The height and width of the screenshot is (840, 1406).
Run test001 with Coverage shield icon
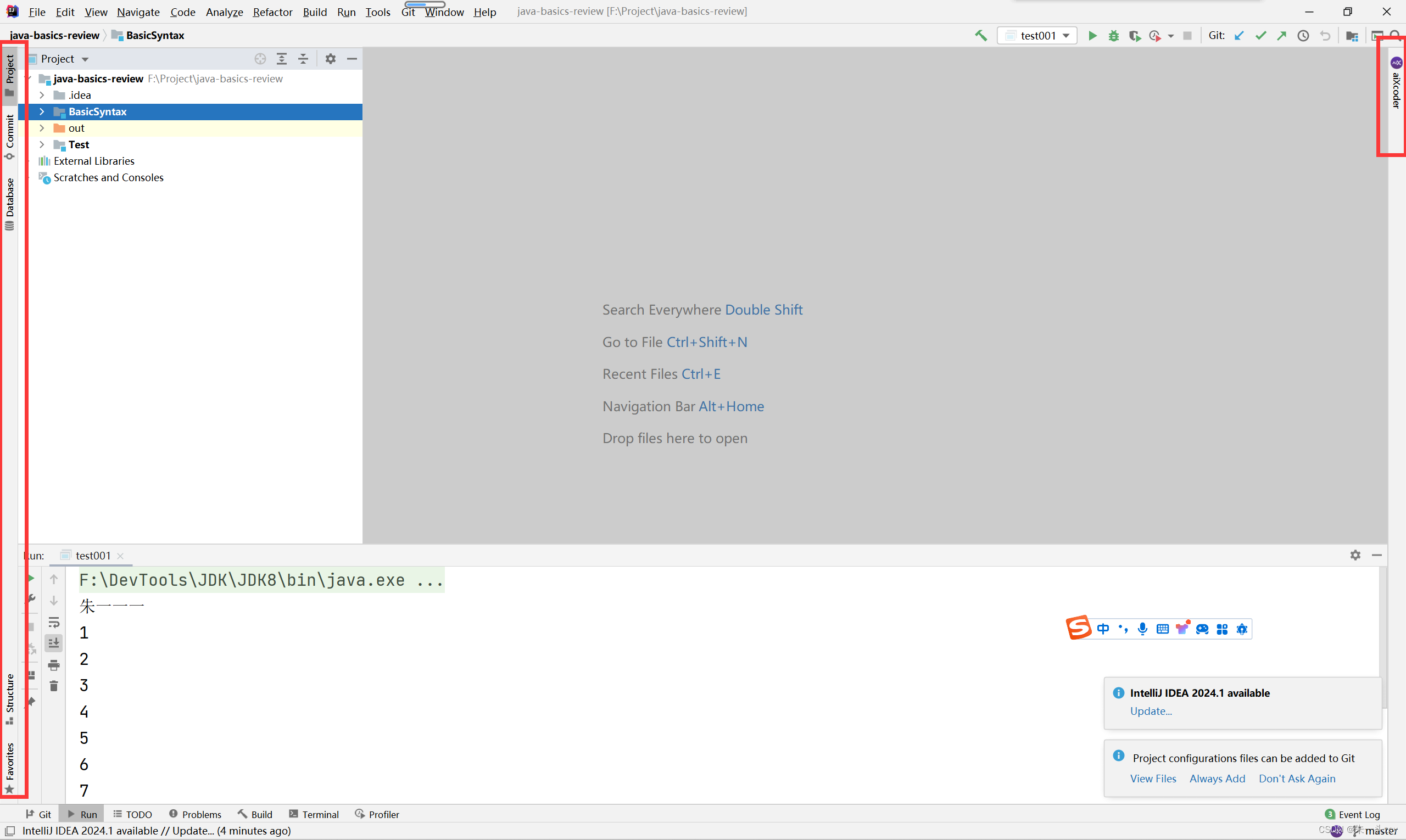1134,36
